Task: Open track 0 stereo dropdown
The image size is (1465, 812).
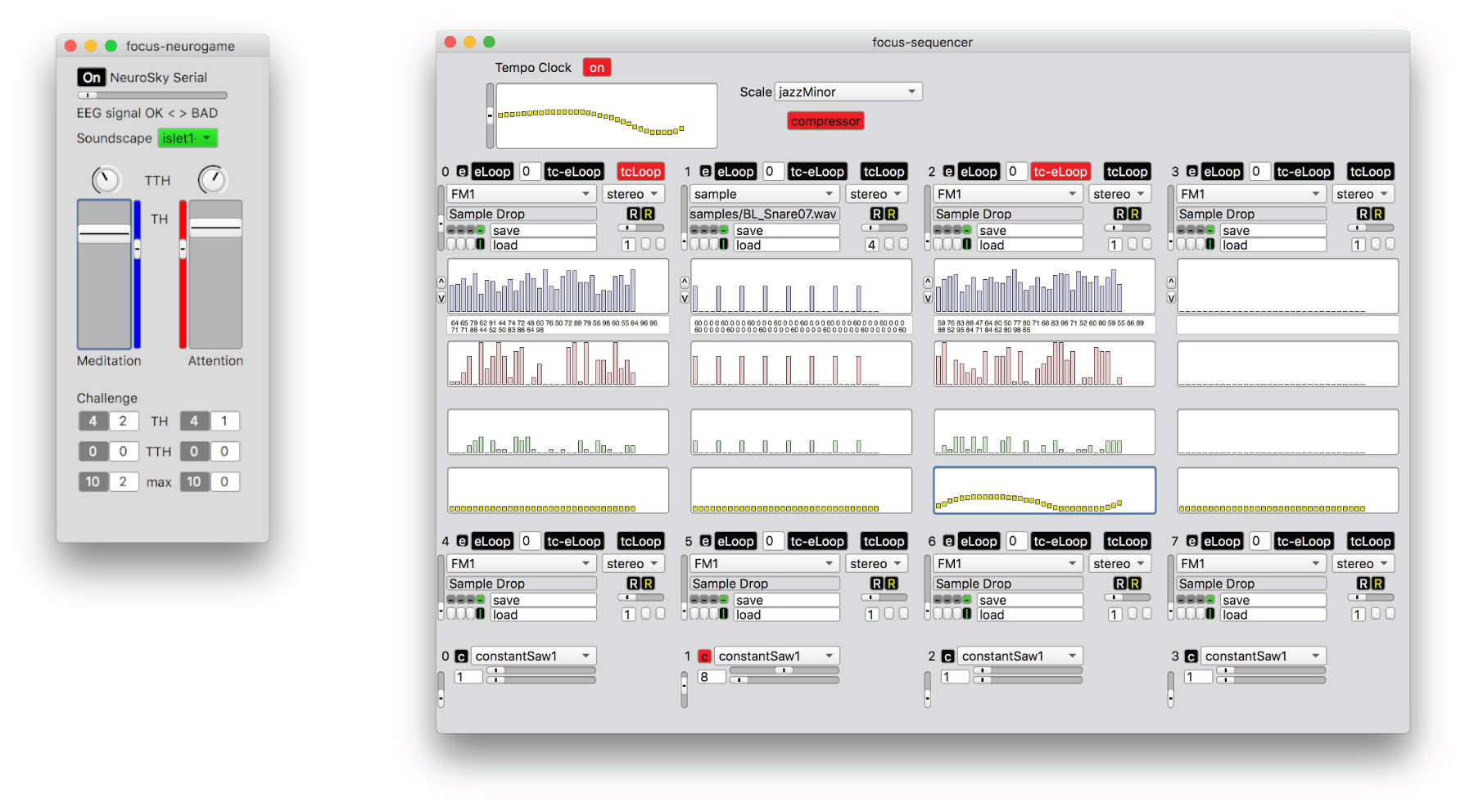Action: coord(633,194)
